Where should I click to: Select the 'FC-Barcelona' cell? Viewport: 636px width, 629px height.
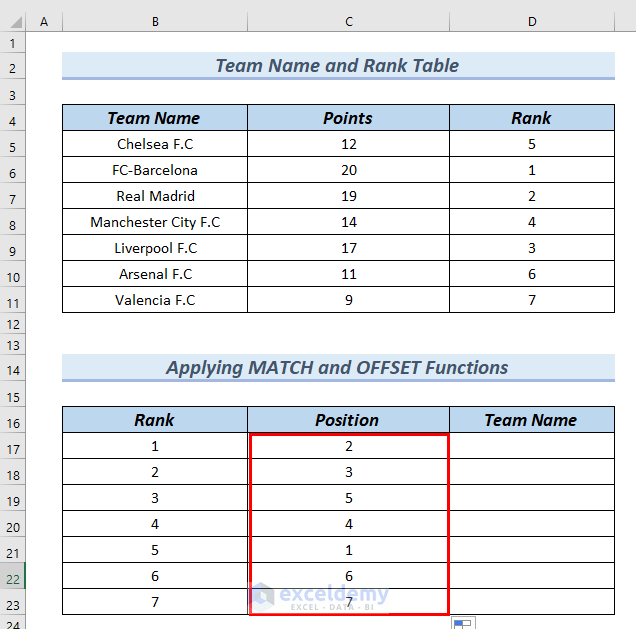[x=155, y=170]
